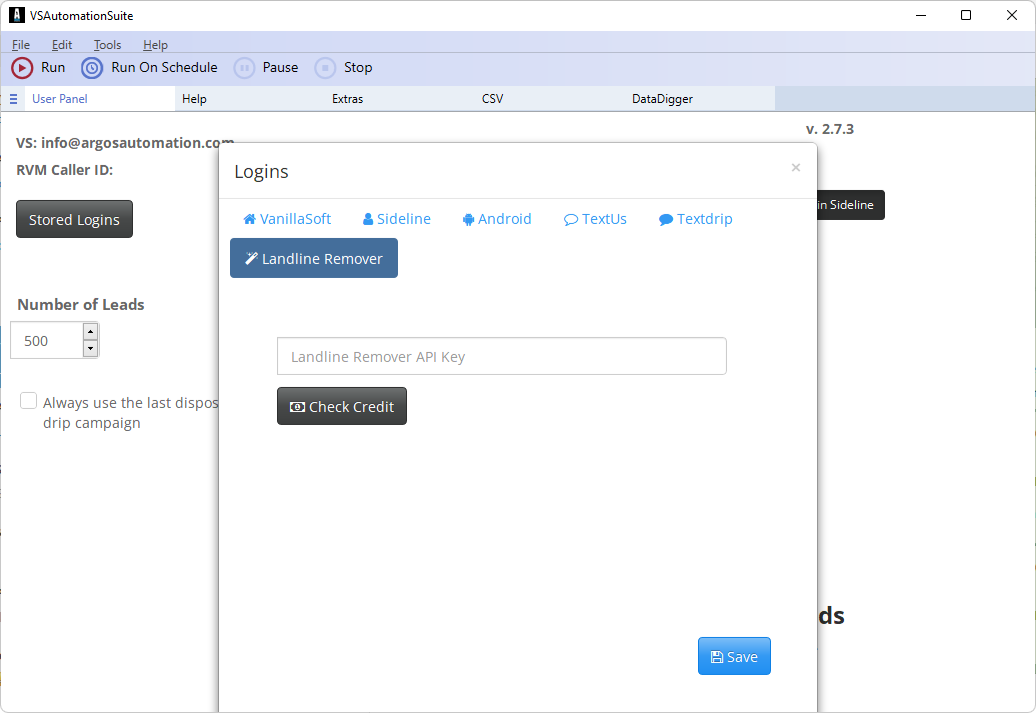Open the Android login tab
This screenshot has width=1036, height=713.
[497, 219]
